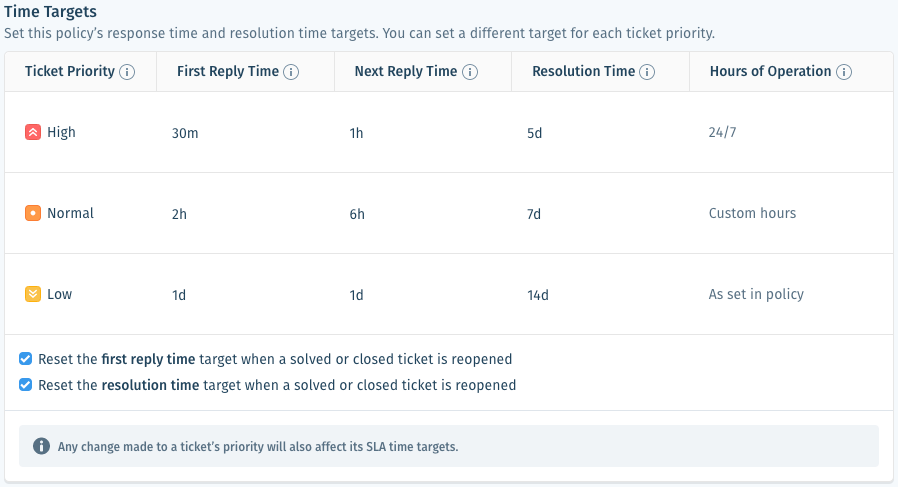Click info icon next to First Reply Time
Viewport: 898px width, 487px height.
(x=291, y=72)
